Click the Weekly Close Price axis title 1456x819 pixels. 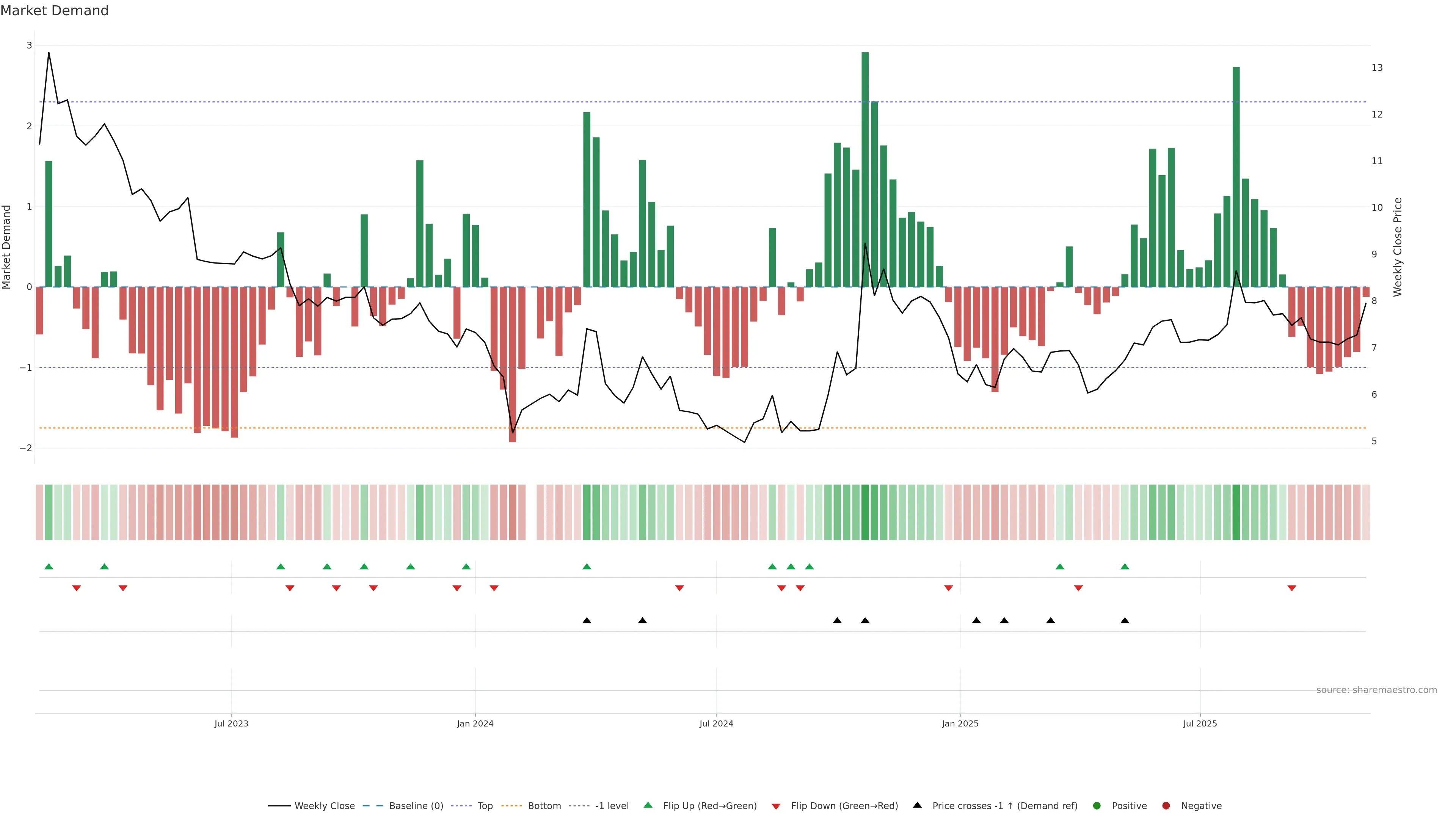pos(1398,247)
